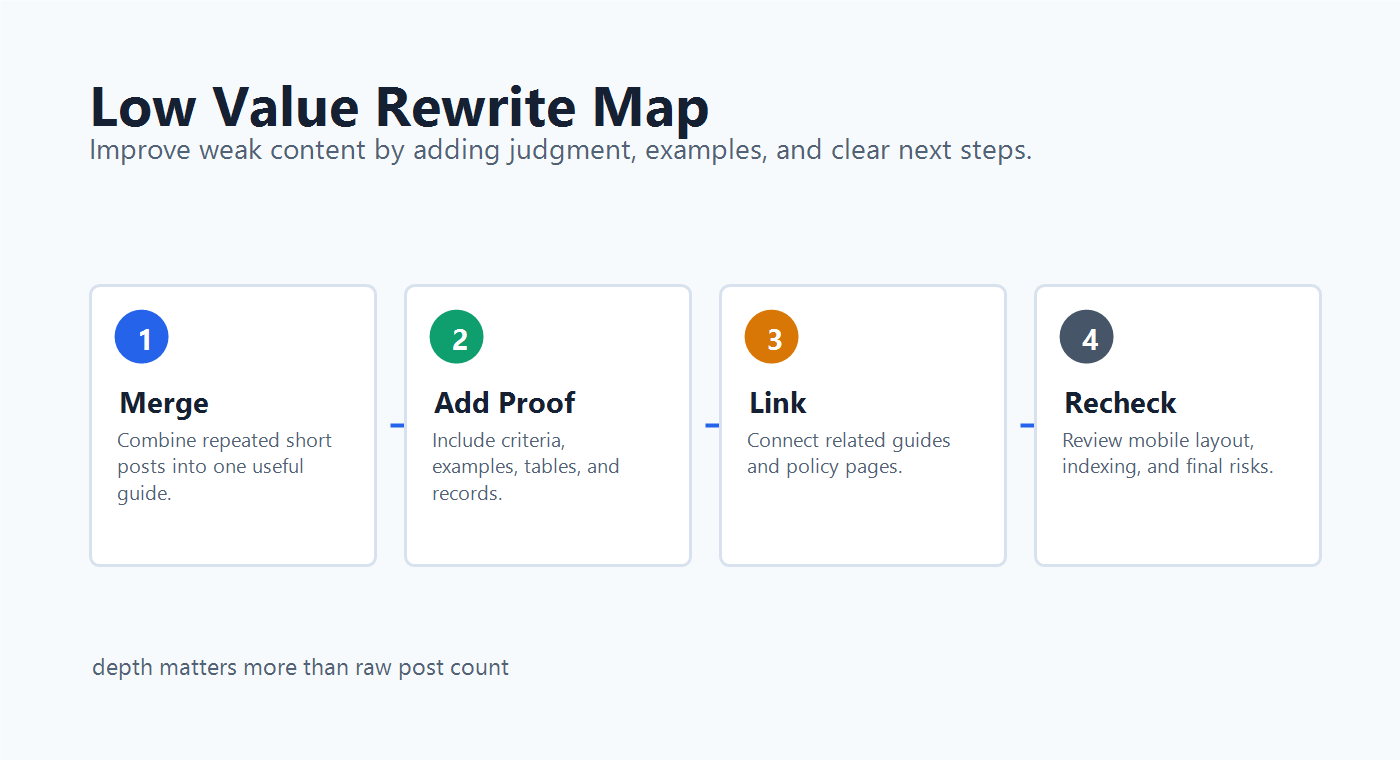Click the orange number 3 circle
The height and width of the screenshot is (760, 1400).
(x=772, y=337)
